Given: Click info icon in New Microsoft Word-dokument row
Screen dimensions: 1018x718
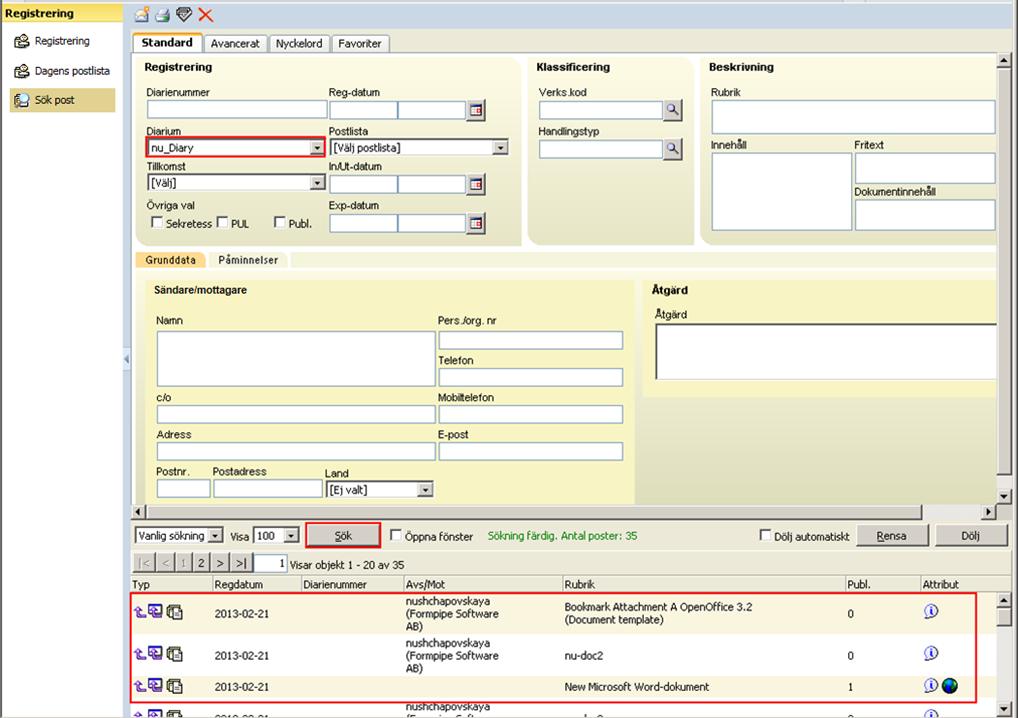Looking at the screenshot, I should [x=930, y=686].
